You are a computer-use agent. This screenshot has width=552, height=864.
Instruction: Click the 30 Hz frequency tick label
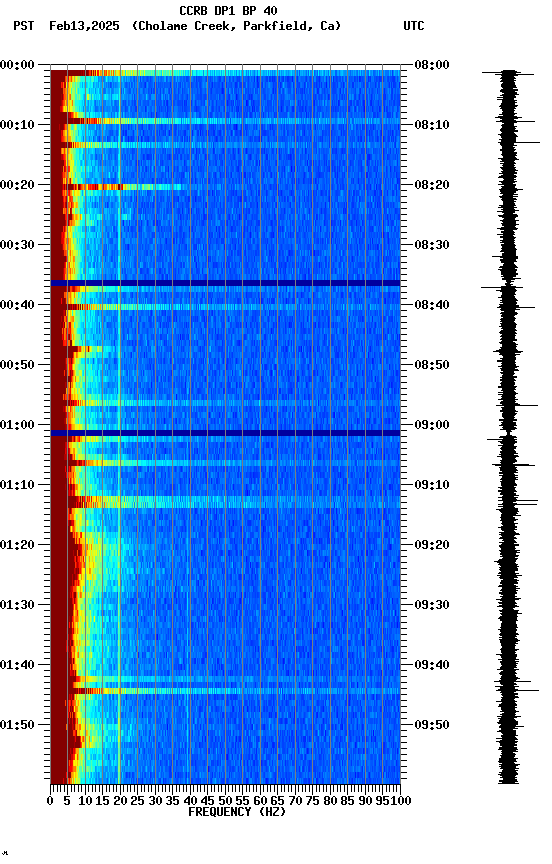tap(155, 801)
